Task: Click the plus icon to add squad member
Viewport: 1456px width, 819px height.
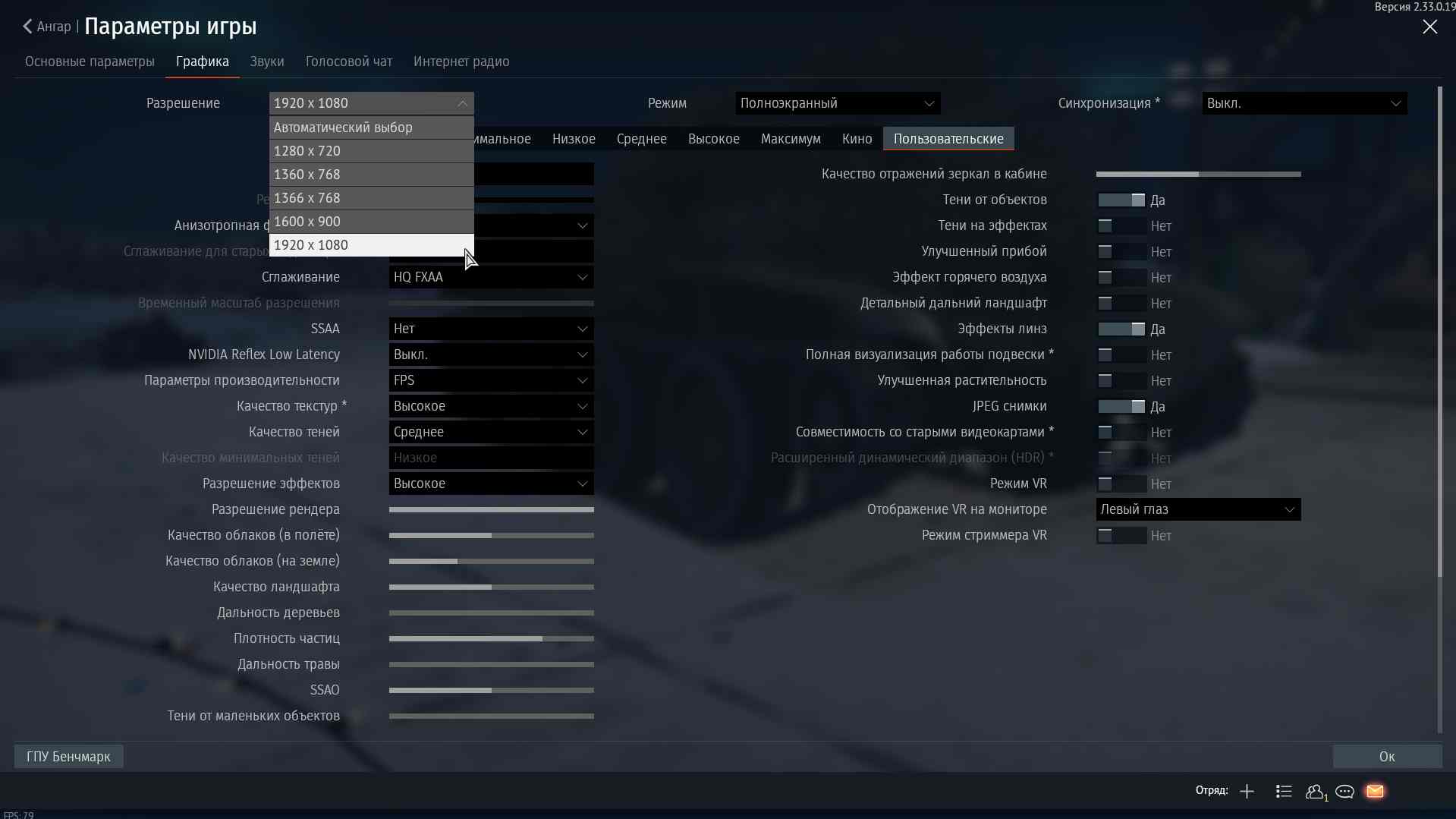Action: pyautogui.click(x=1247, y=792)
